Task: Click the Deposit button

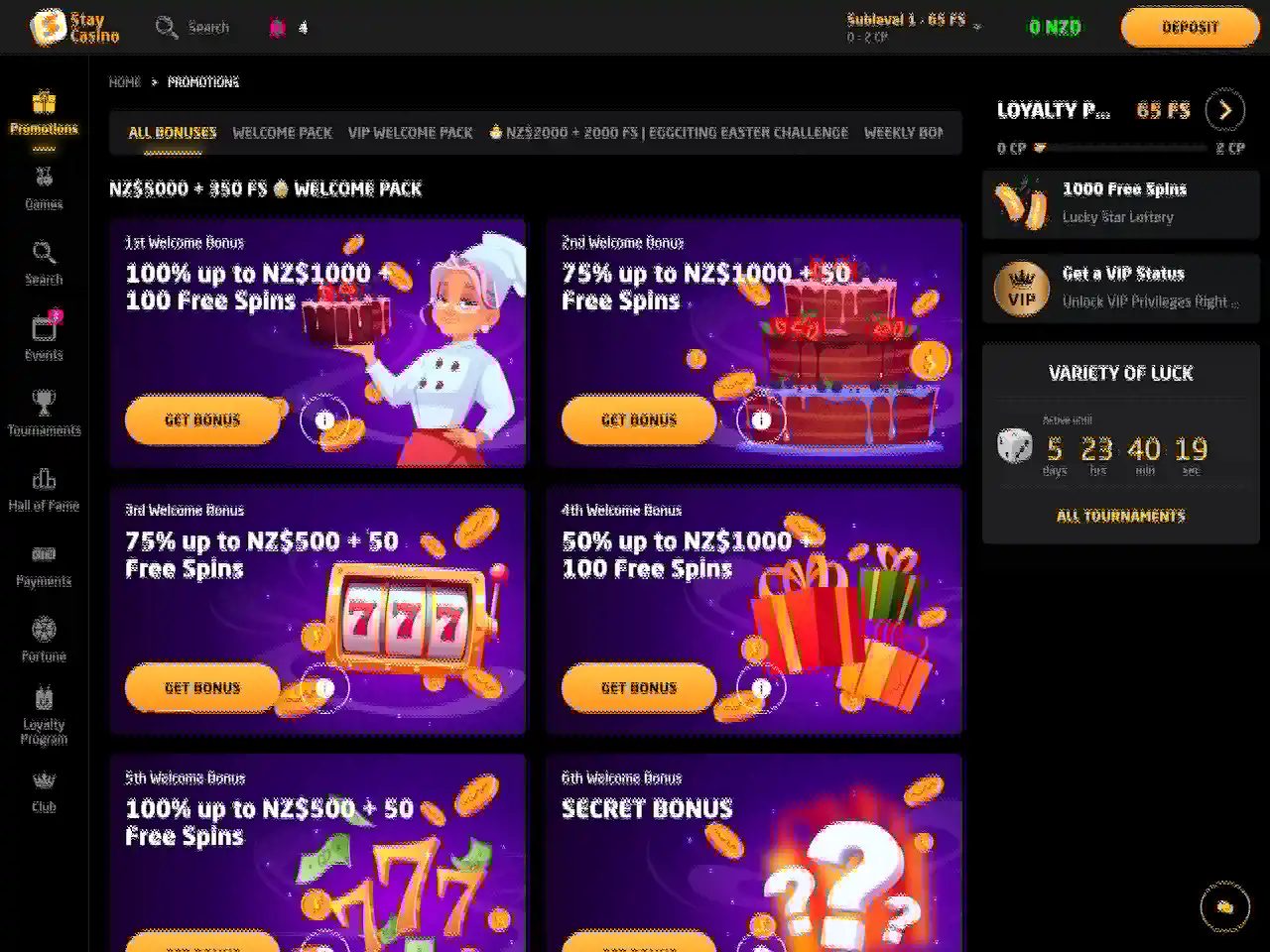Action: pyautogui.click(x=1190, y=27)
